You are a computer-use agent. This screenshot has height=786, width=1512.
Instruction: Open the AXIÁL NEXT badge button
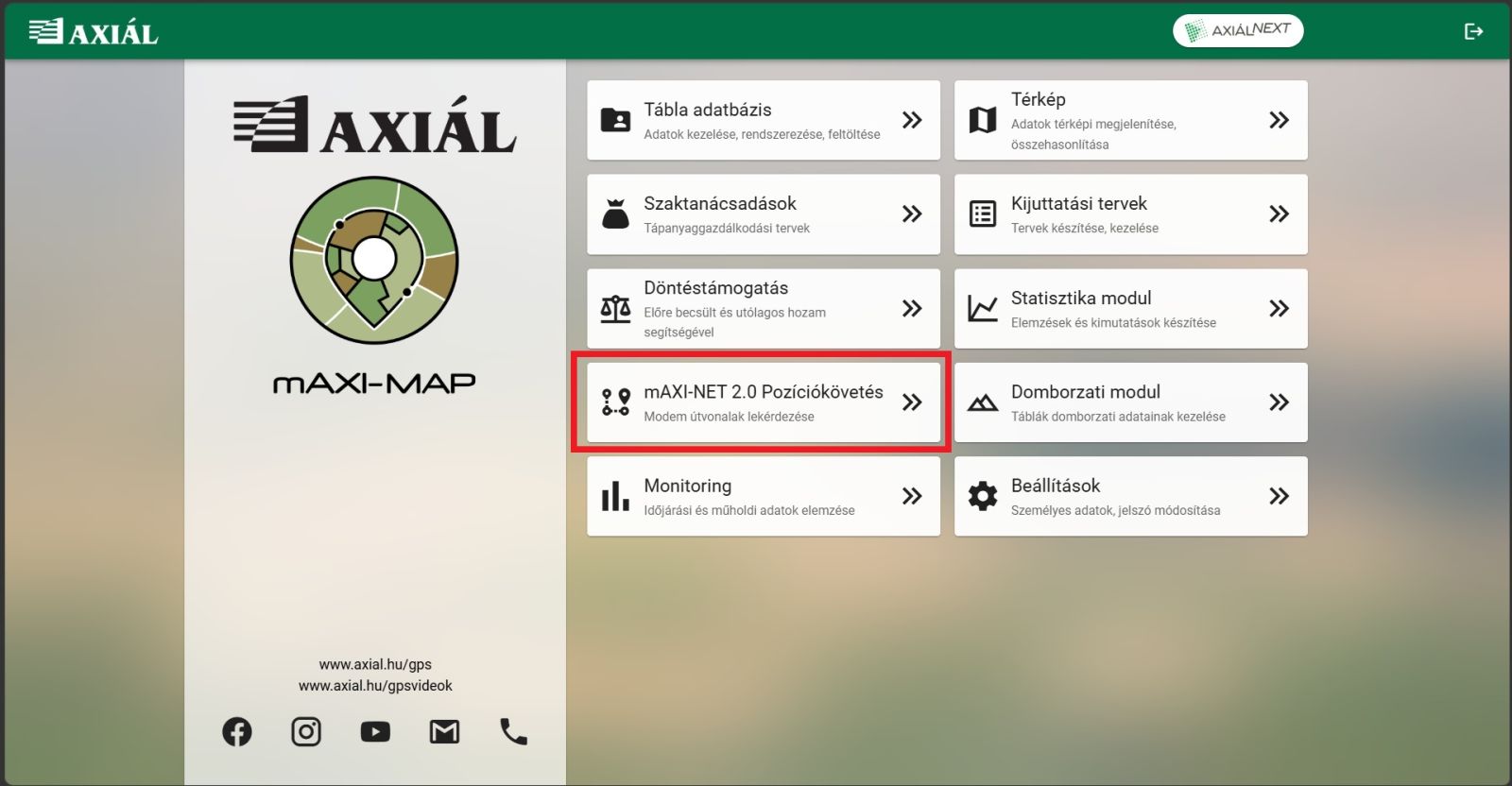coord(1238,30)
